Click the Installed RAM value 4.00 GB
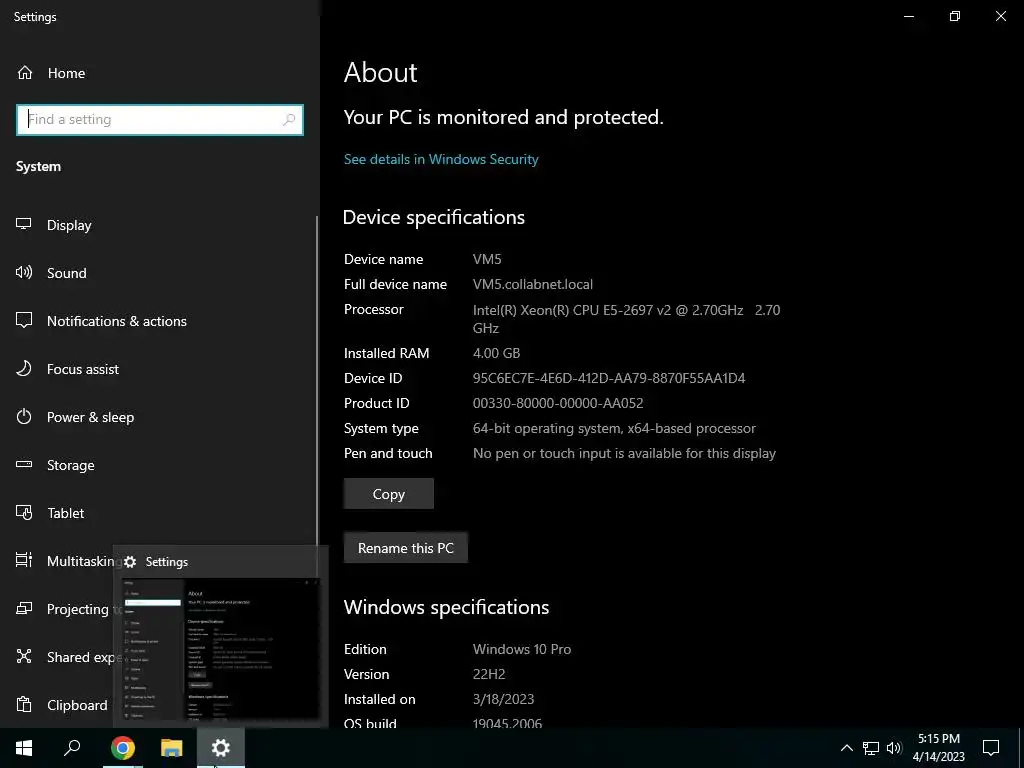Screen dimensions: 1024x768 (496, 353)
